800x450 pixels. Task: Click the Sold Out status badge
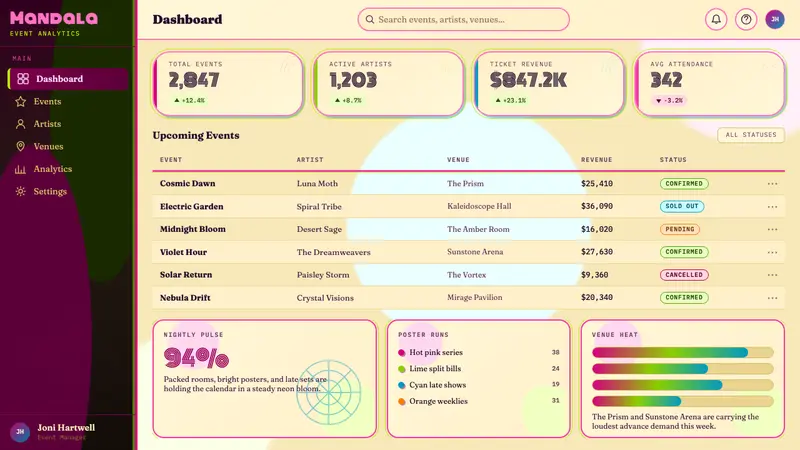tap(682, 206)
